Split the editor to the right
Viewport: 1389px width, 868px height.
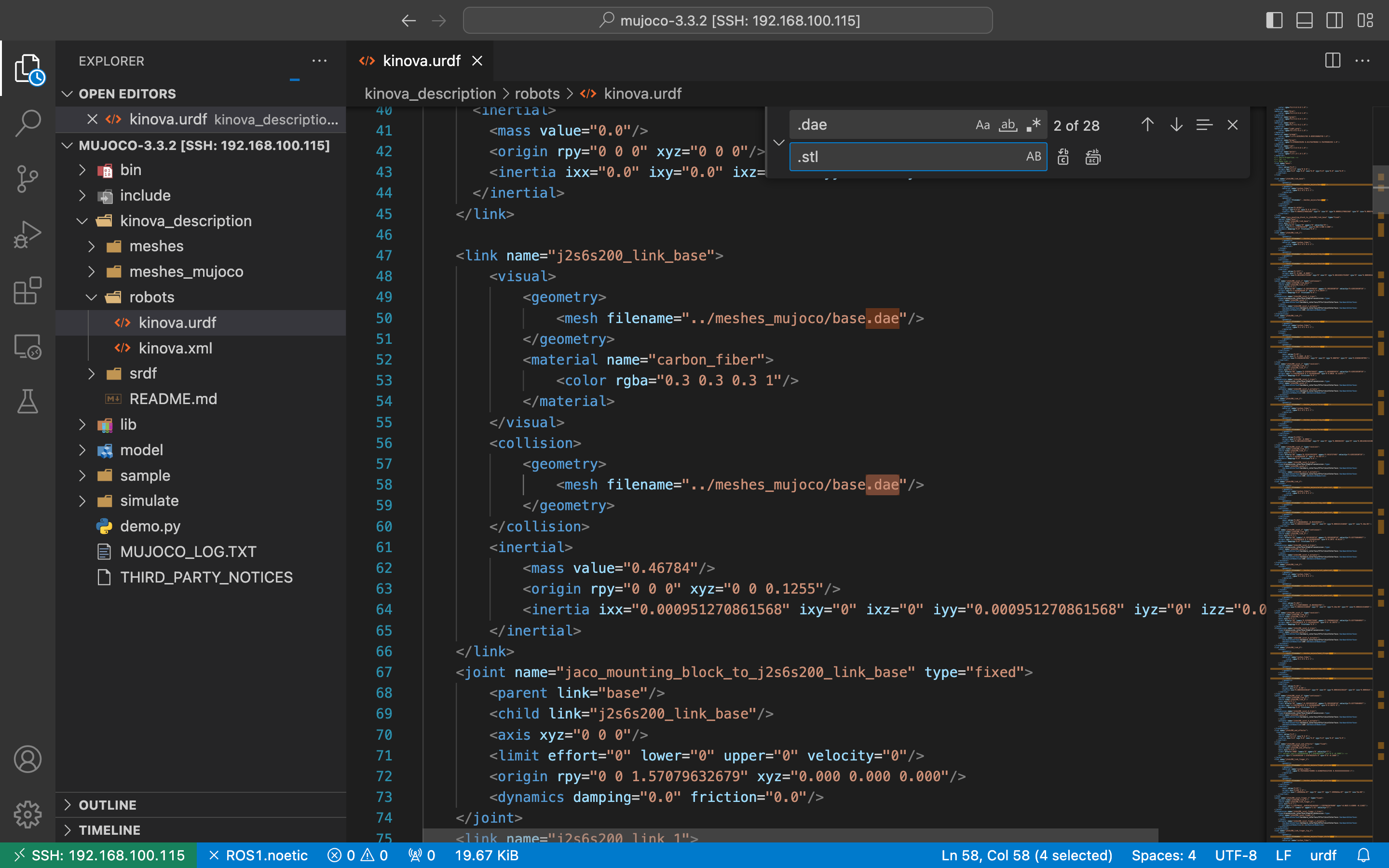tap(1332, 61)
